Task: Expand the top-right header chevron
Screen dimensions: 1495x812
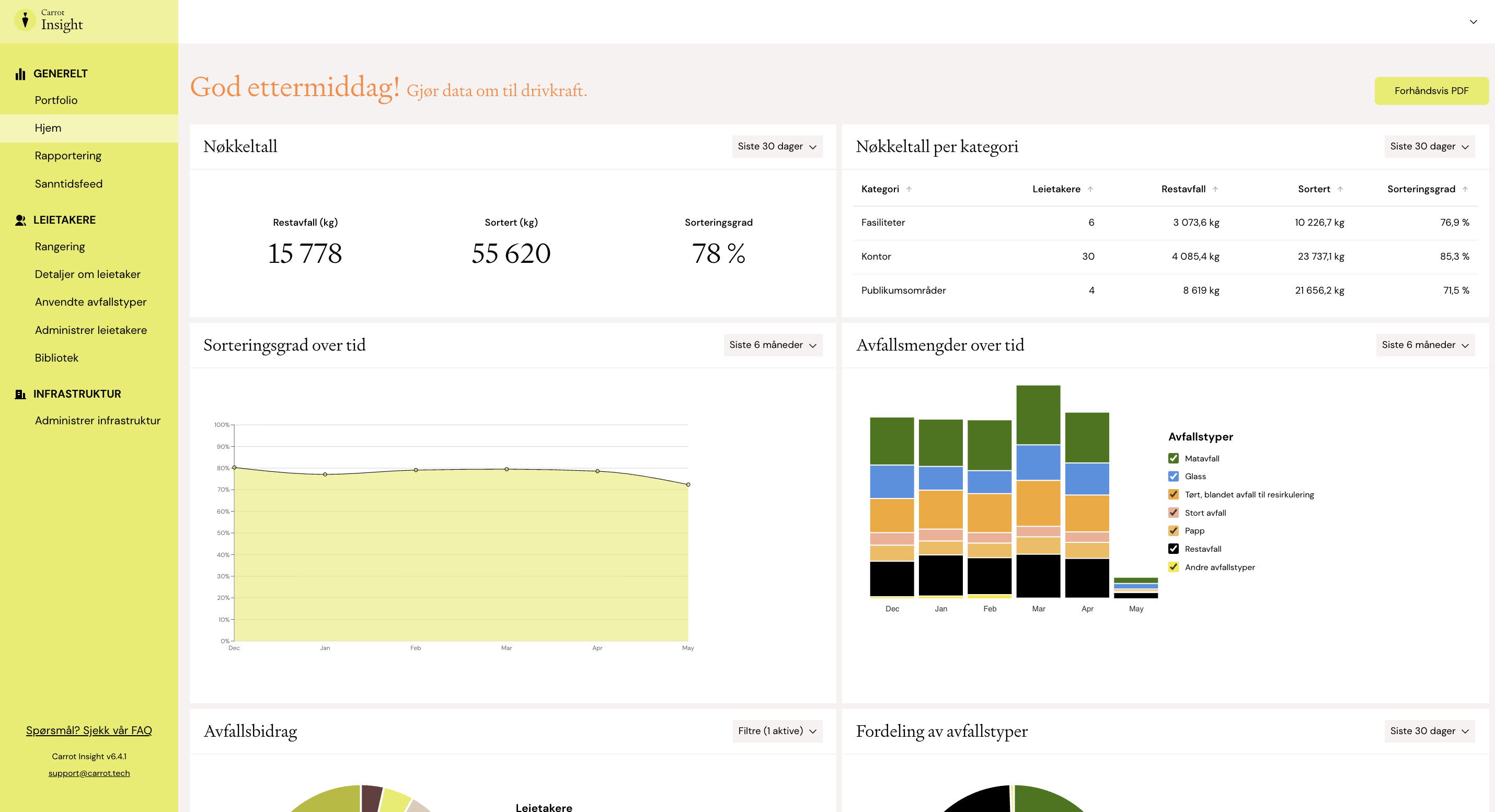Action: coord(1473,22)
